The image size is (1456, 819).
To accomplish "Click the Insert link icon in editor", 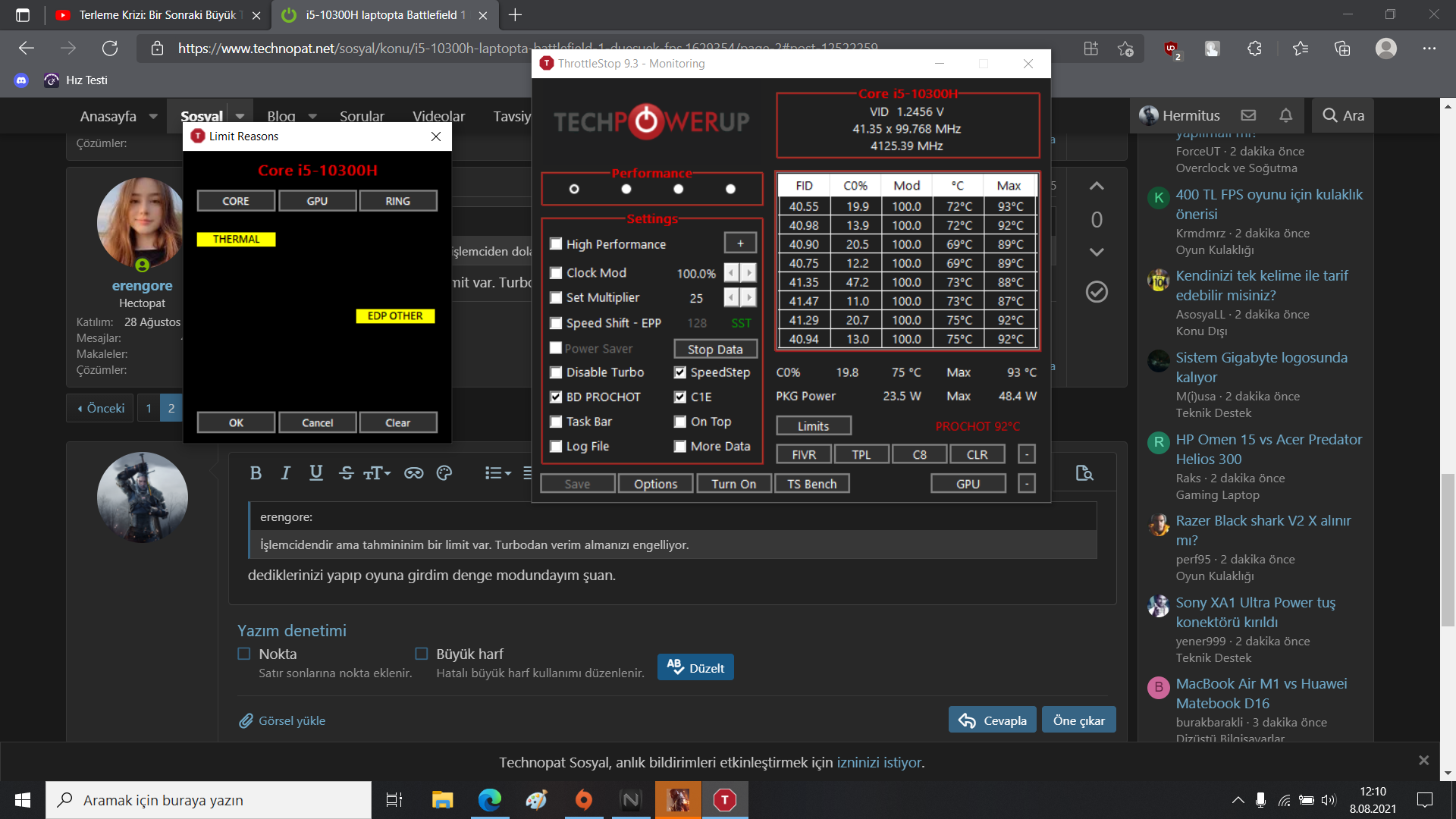I will [x=413, y=473].
